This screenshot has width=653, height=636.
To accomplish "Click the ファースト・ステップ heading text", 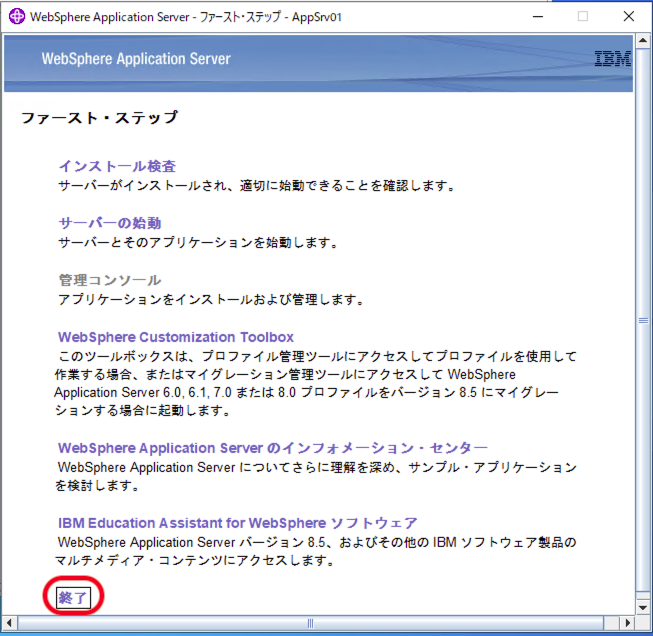I will [x=100, y=118].
